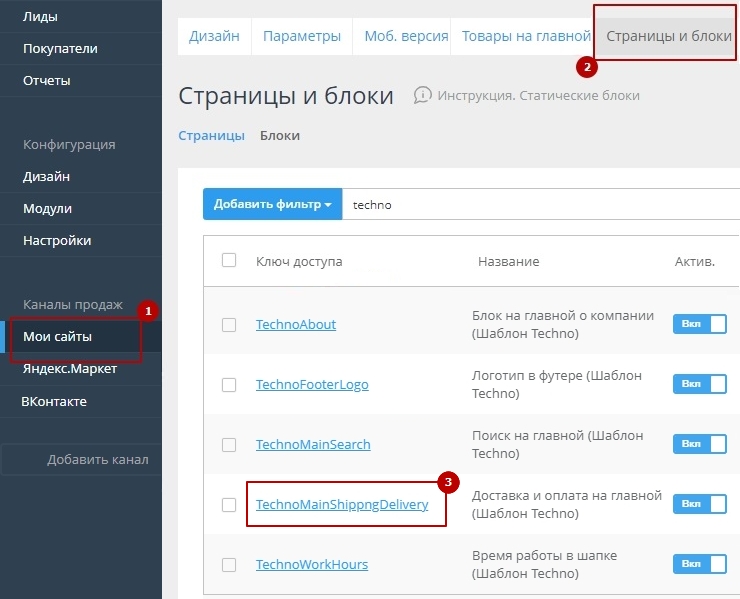Tick the TechnoMainSearch row checkbox
This screenshot has width=740, height=599.
click(229, 444)
